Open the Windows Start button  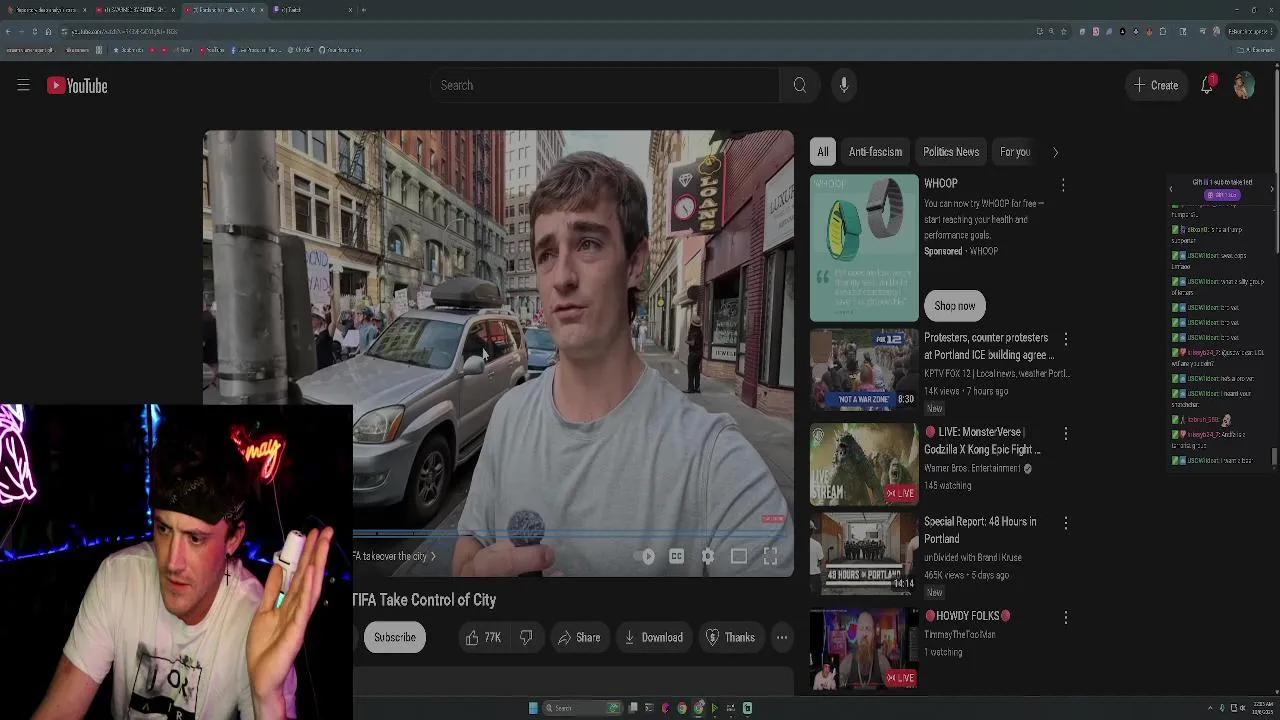533,708
